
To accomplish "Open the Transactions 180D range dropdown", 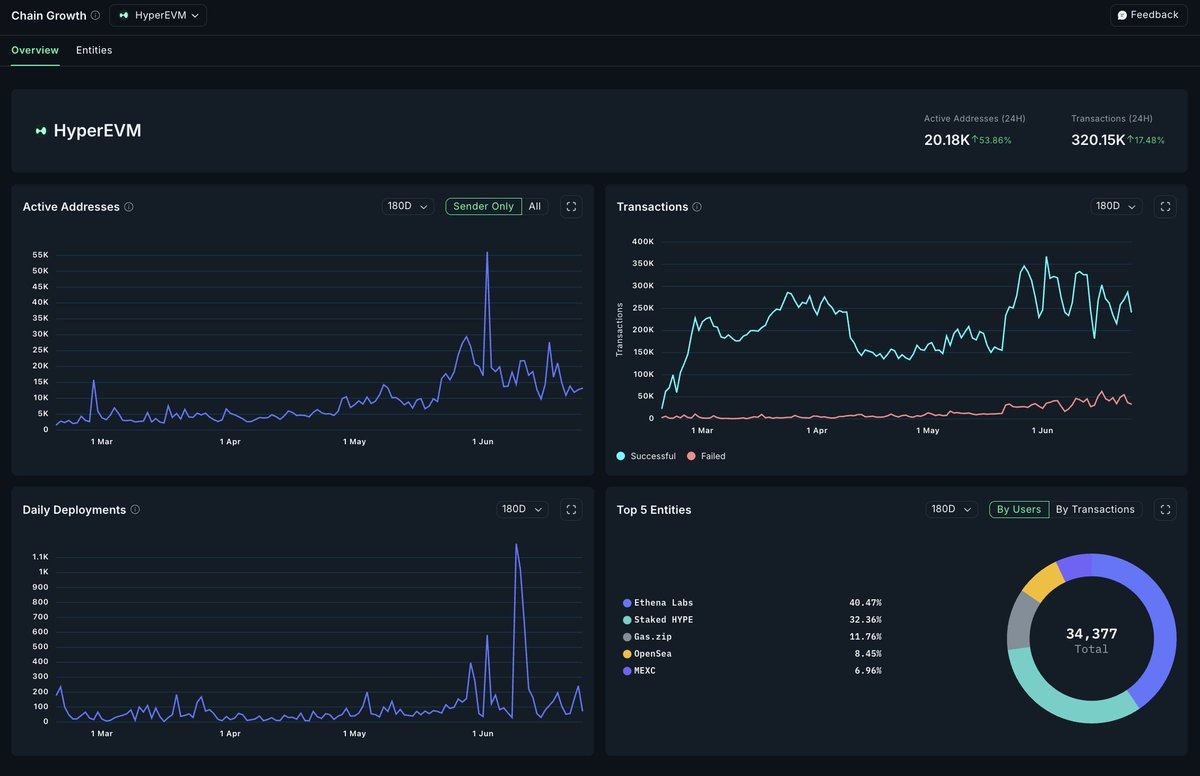I will tap(1116, 207).
